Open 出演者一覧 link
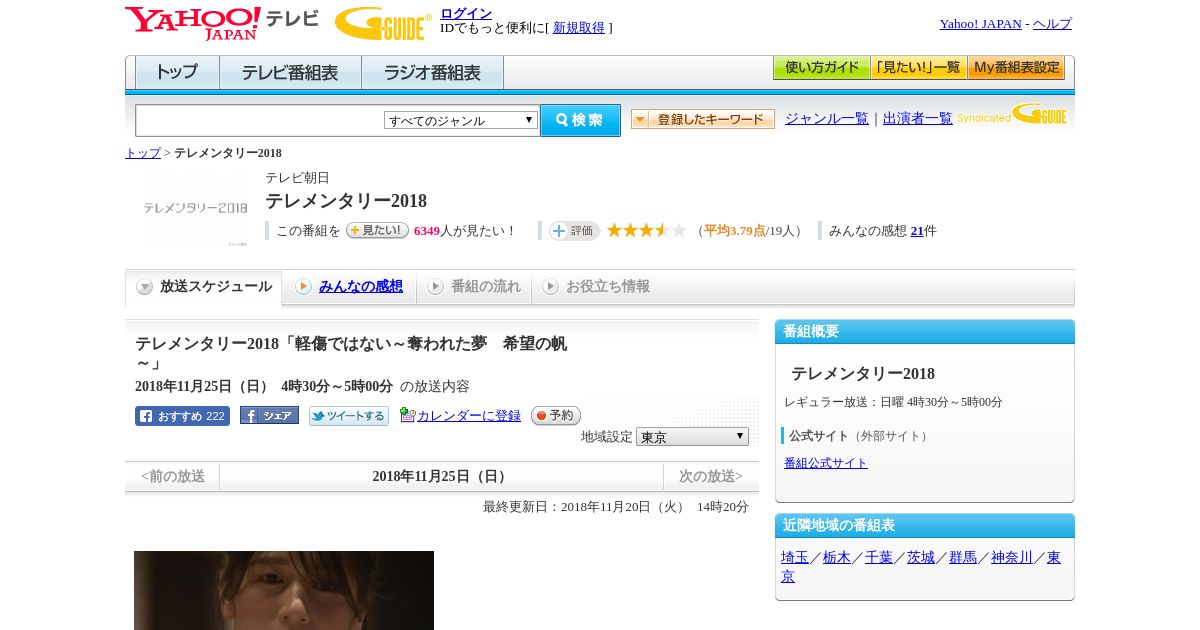 click(x=918, y=119)
